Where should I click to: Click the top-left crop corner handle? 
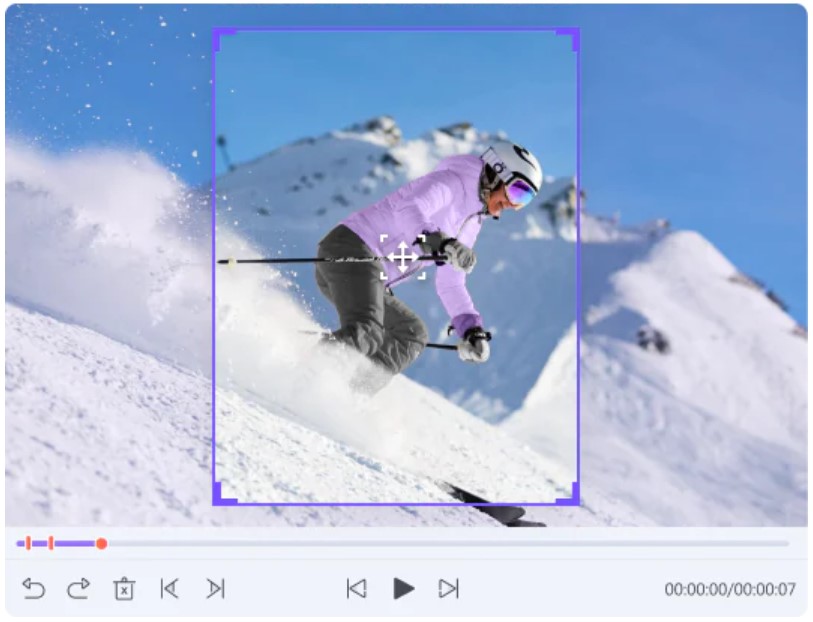coord(224,39)
